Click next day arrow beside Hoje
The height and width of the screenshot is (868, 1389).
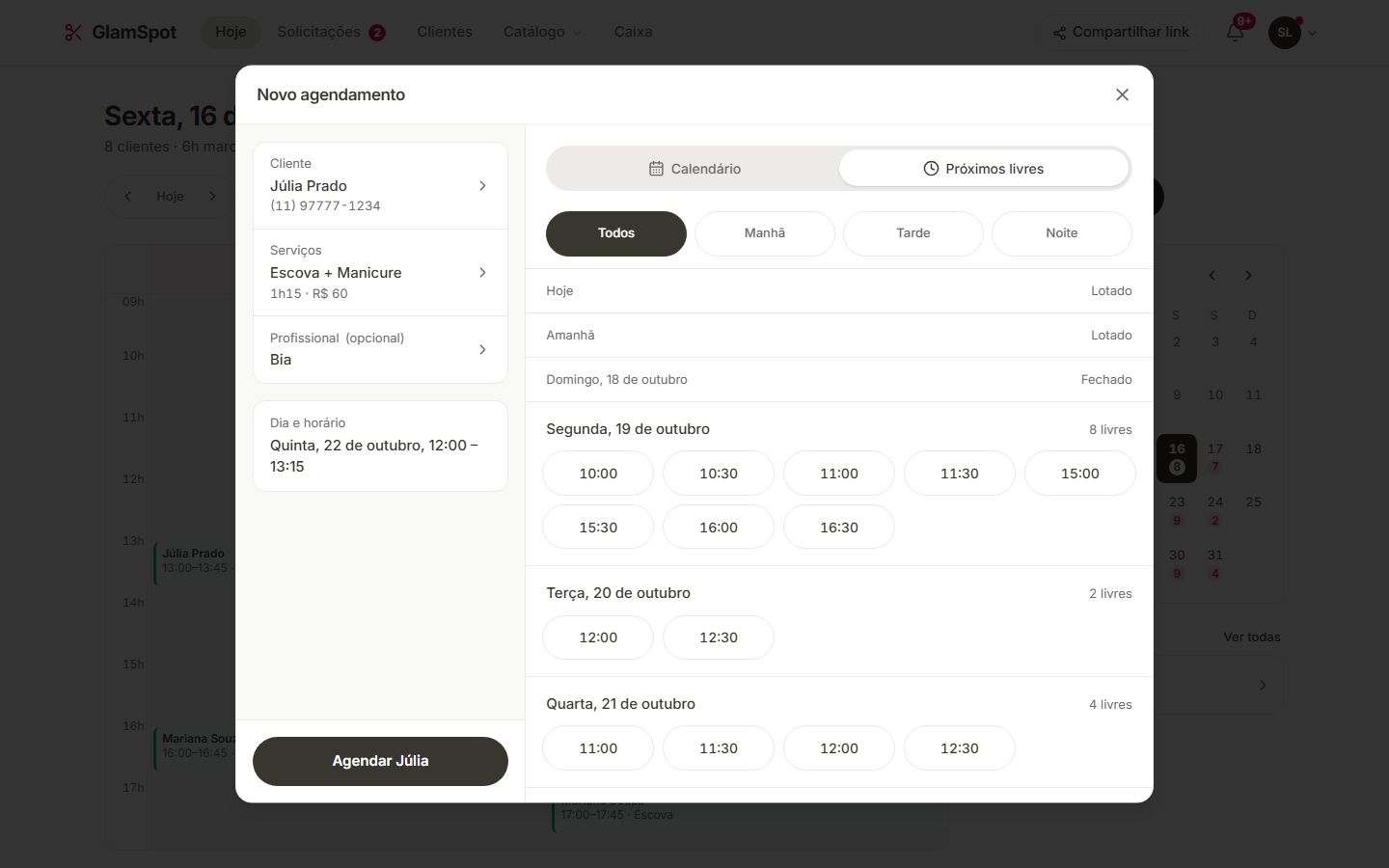(x=212, y=196)
